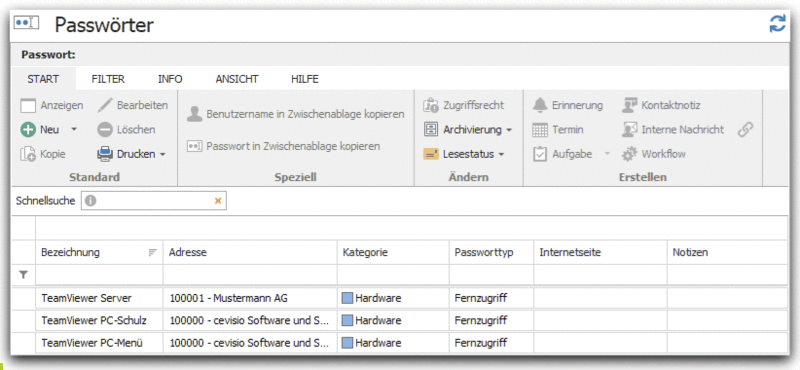Image resolution: width=800 pixels, height=370 pixels.
Task: Select the TeamViewer PC-Schulz entry
Action: point(94,320)
